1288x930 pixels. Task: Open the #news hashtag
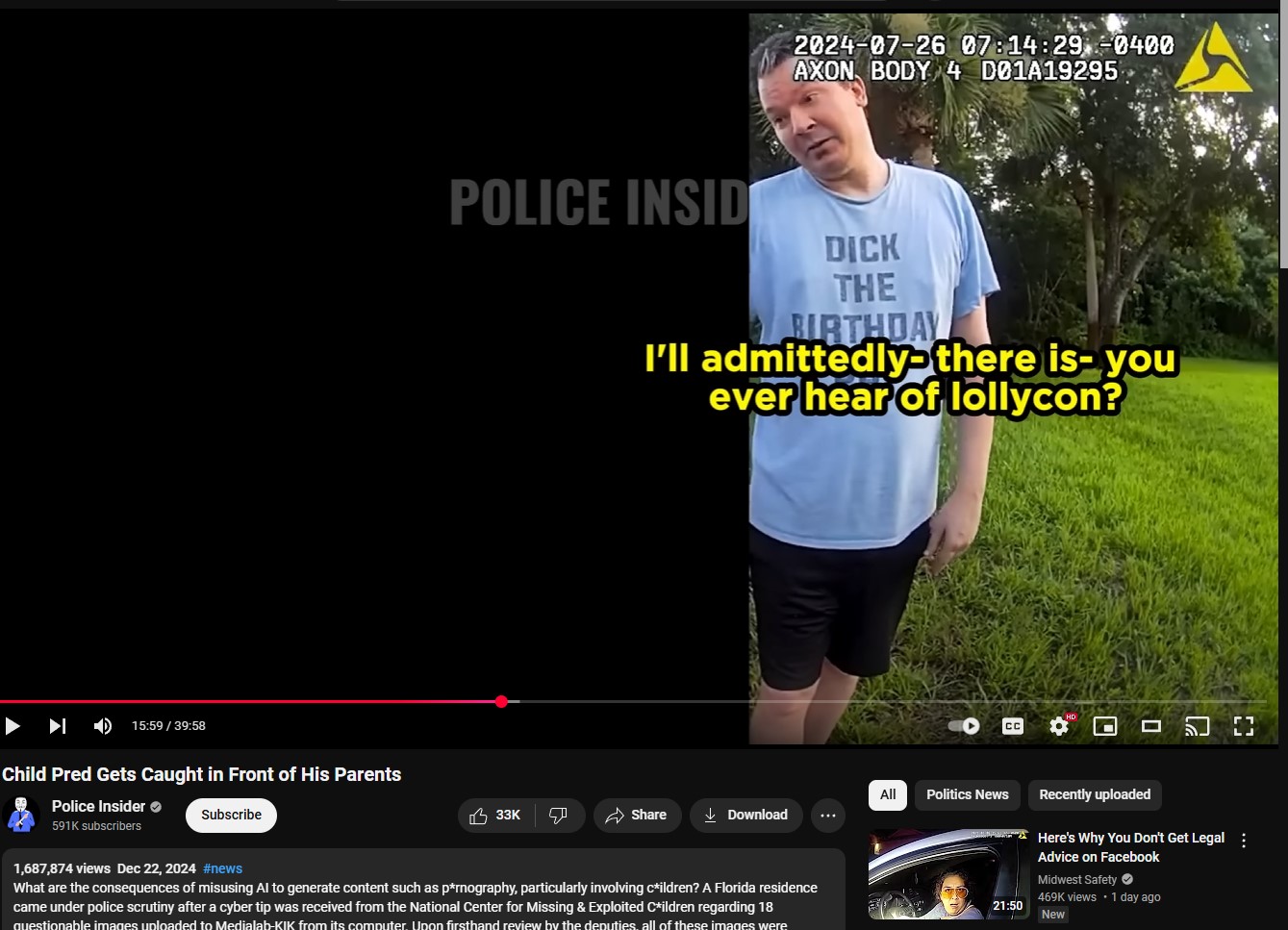(222, 868)
